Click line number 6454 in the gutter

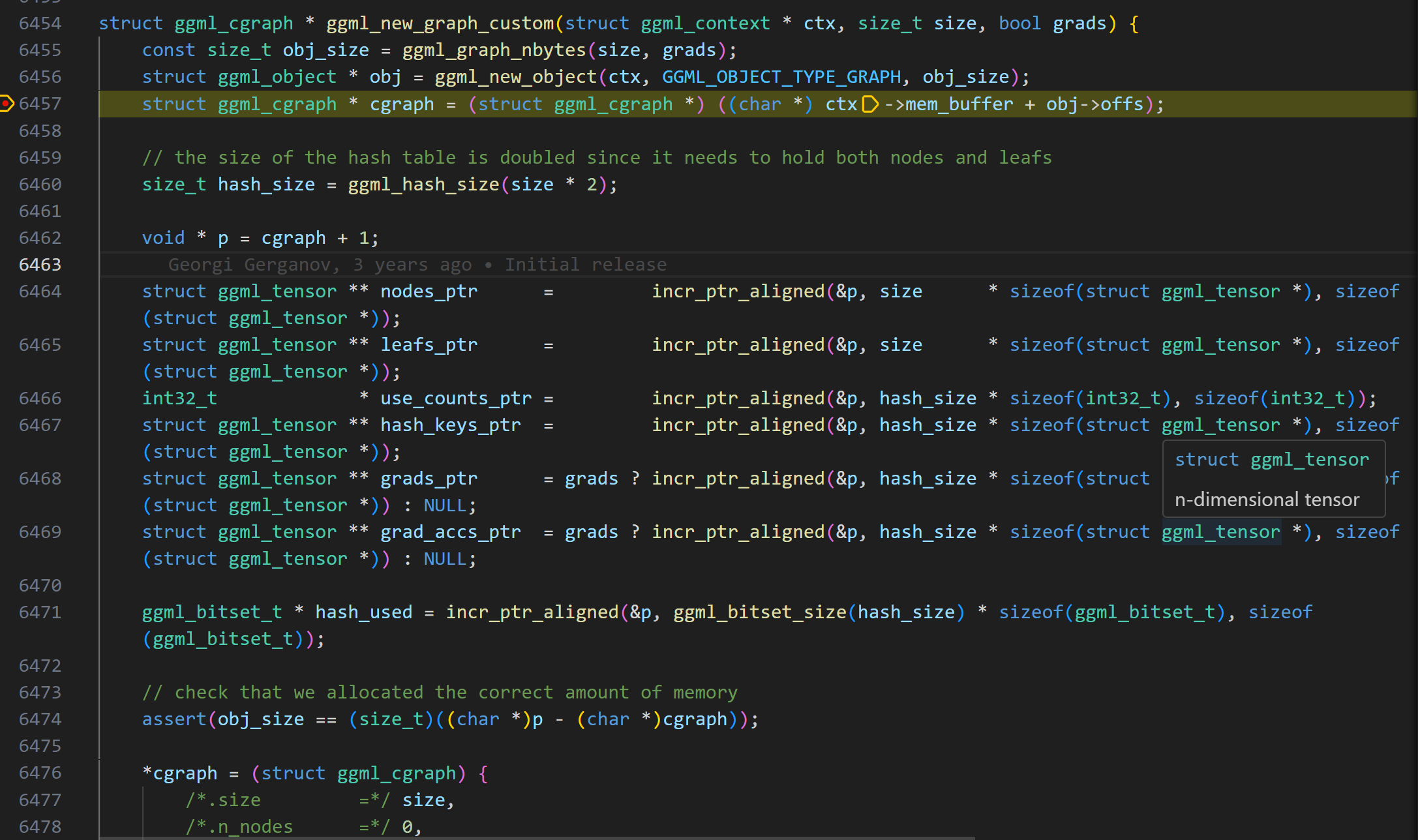tap(40, 23)
